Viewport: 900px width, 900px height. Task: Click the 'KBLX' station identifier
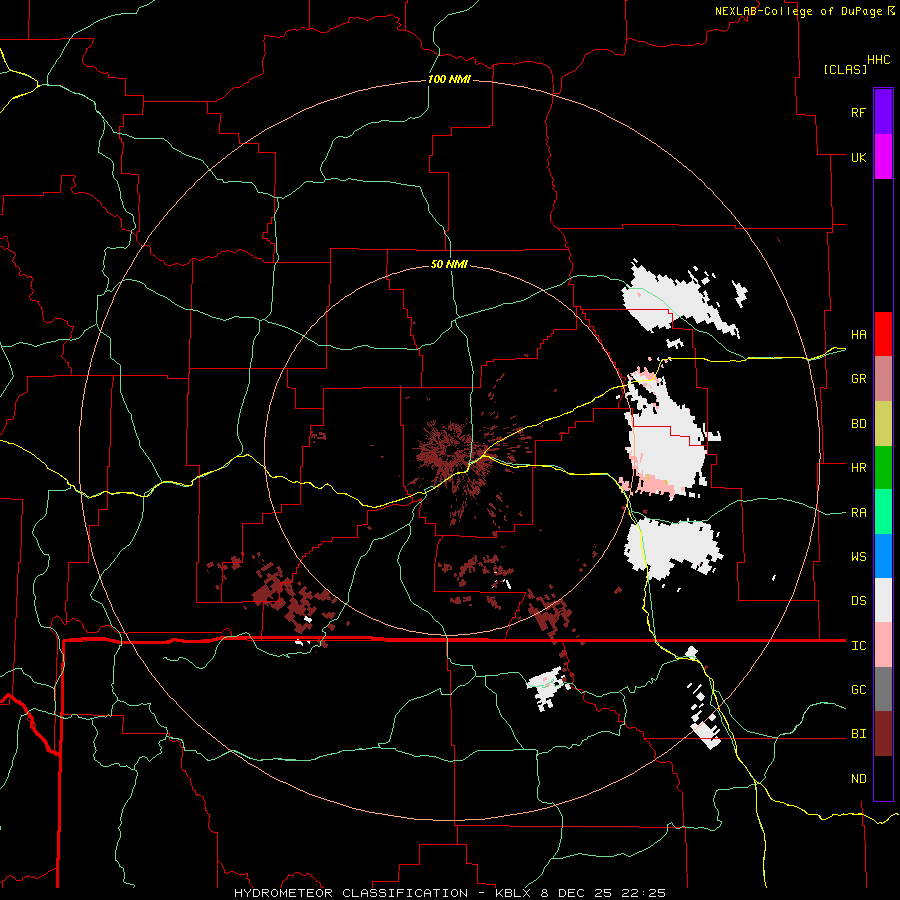tap(513, 893)
